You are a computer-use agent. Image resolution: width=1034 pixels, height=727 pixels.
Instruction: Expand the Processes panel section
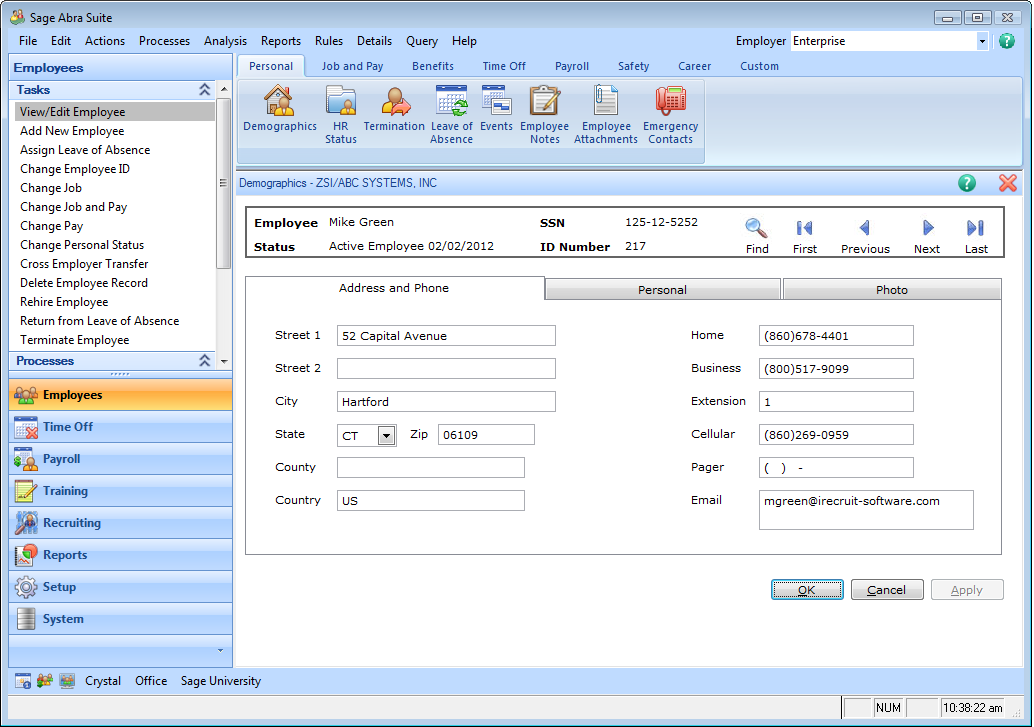click(x=204, y=361)
